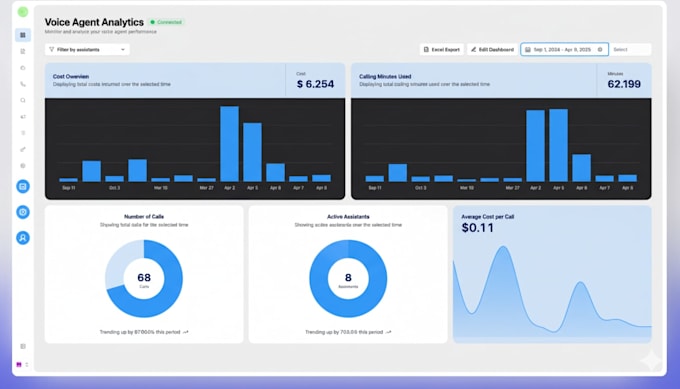Click the '8' assistants count in the donut

pyautogui.click(x=348, y=278)
